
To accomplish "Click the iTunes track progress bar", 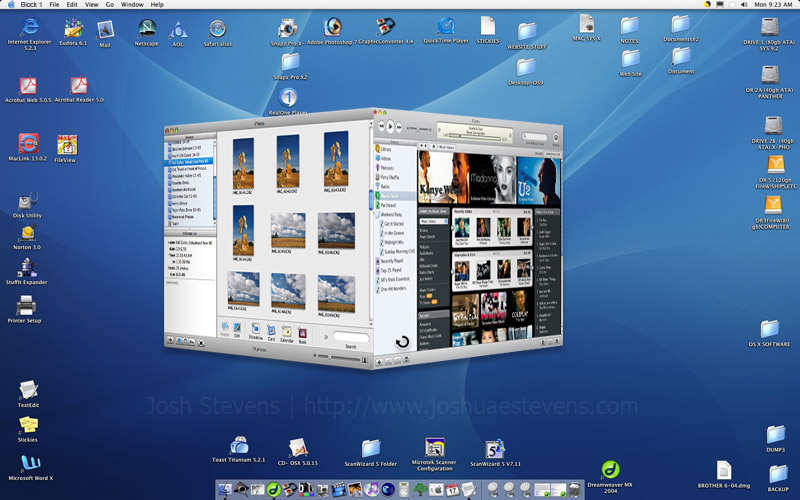I will point(474,137).
